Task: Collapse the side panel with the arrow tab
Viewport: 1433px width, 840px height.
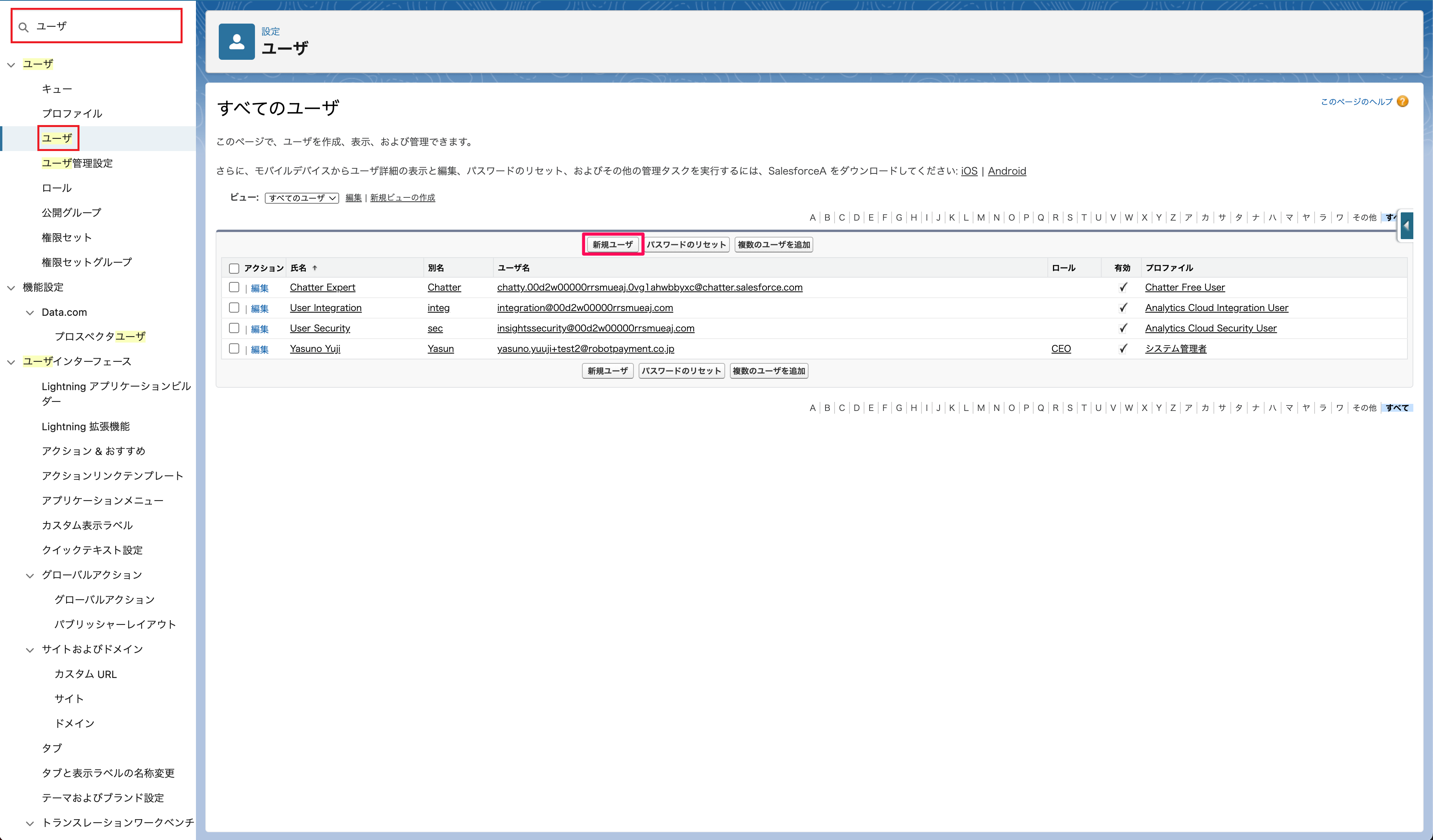Action: (1407, 226)
